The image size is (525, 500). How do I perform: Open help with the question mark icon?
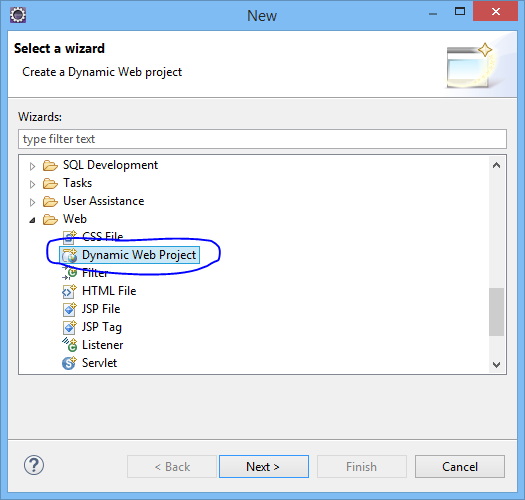[x=34, y=465]
